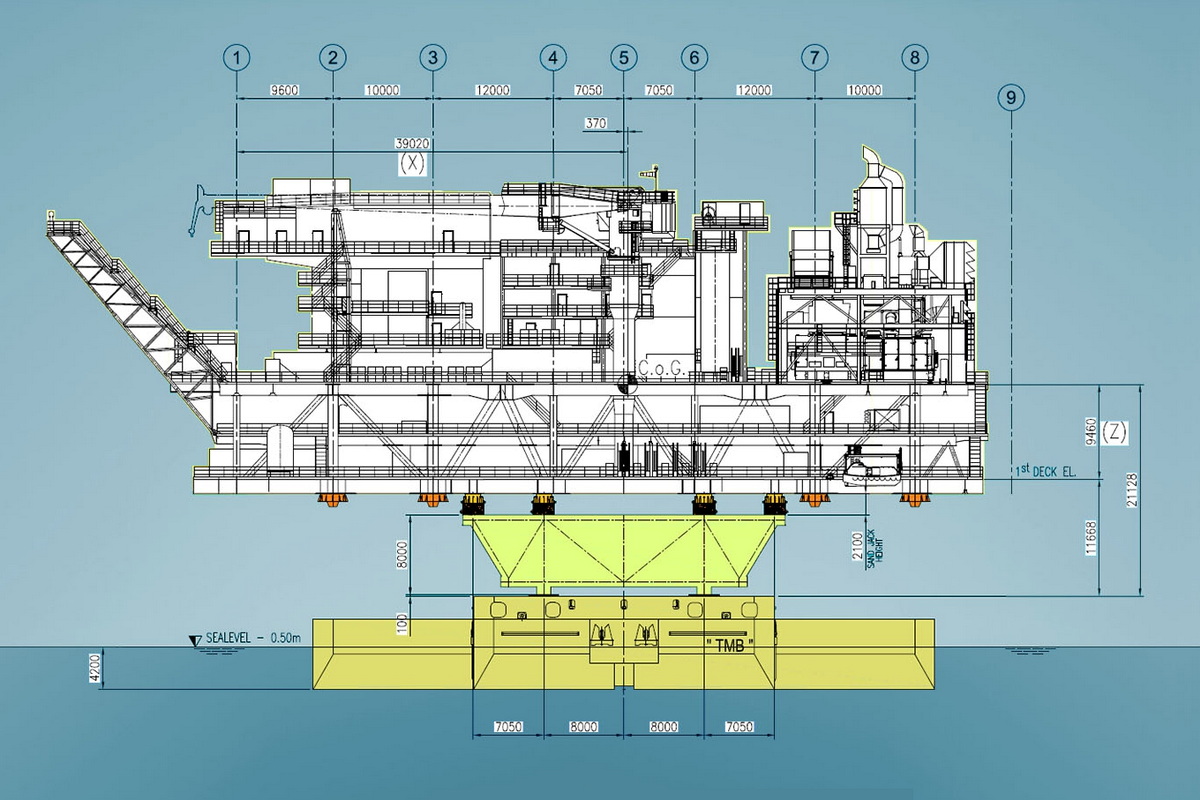Select the 370 offset dimension
Screen dimensions: 1200x800
click(596, 122)
